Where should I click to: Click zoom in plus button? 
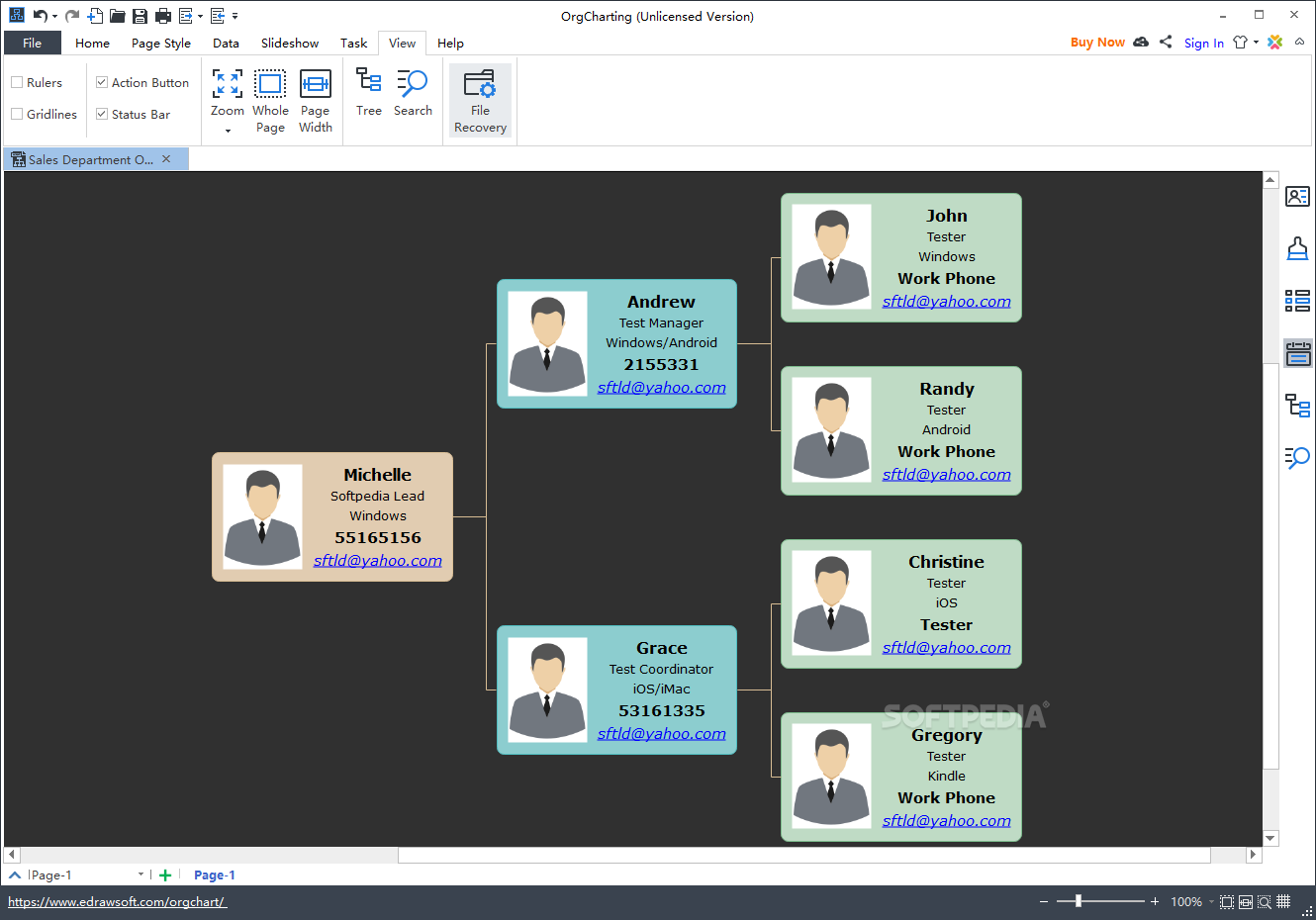click(1155, 901)
